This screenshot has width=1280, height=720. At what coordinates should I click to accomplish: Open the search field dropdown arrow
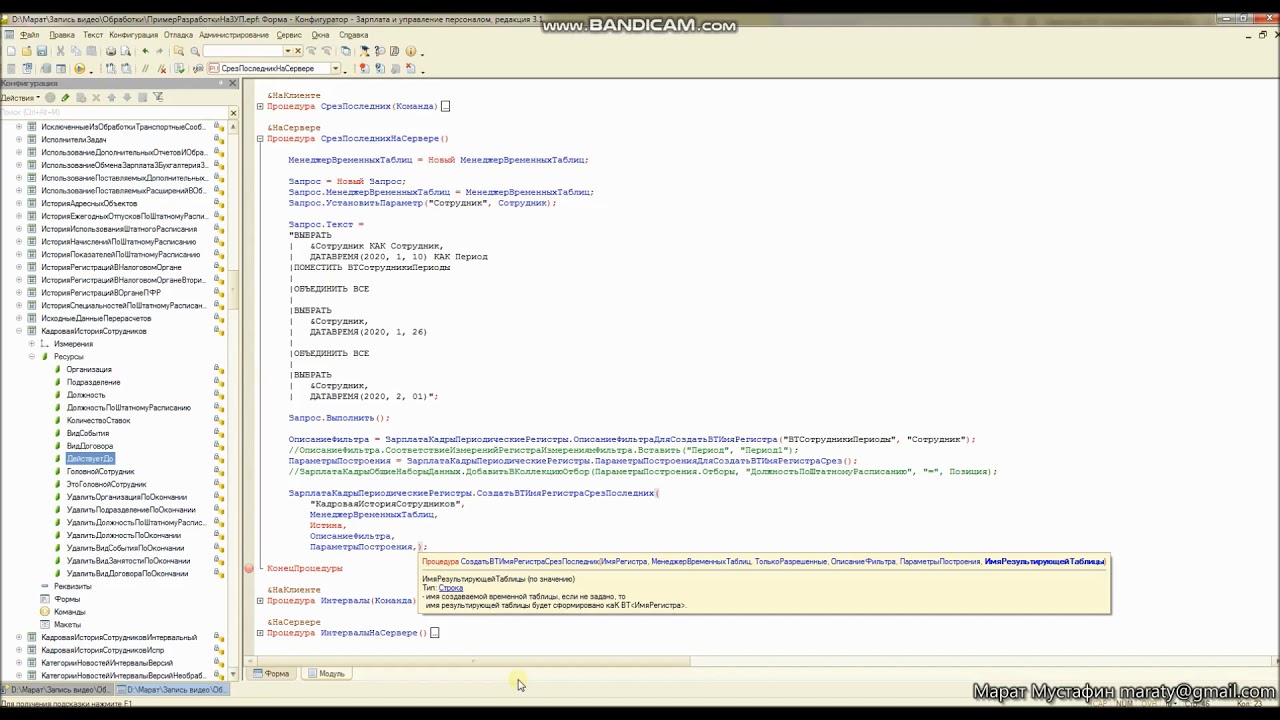(x=288, y=51)
